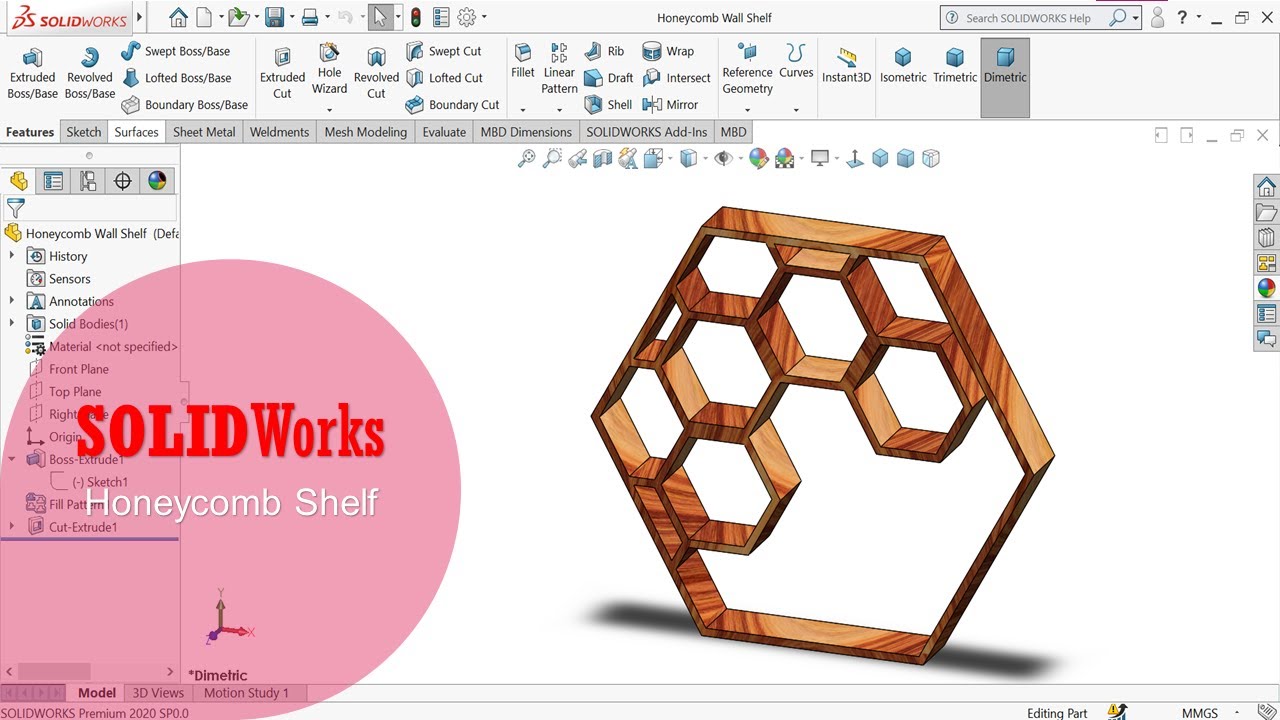Apply the Fillet tool
Image resolution: width=1280 pixels, height=720 pixels.
(x=522, y=62)
